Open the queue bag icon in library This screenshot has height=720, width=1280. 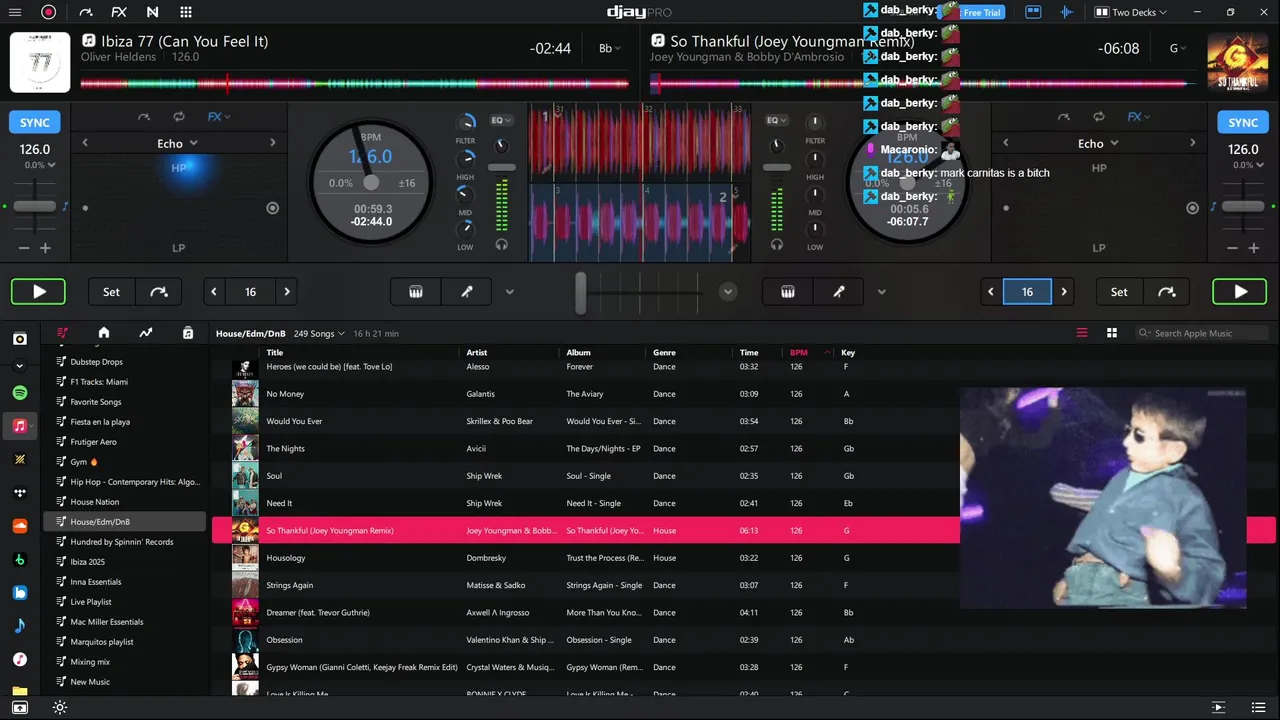click(188, 333)
